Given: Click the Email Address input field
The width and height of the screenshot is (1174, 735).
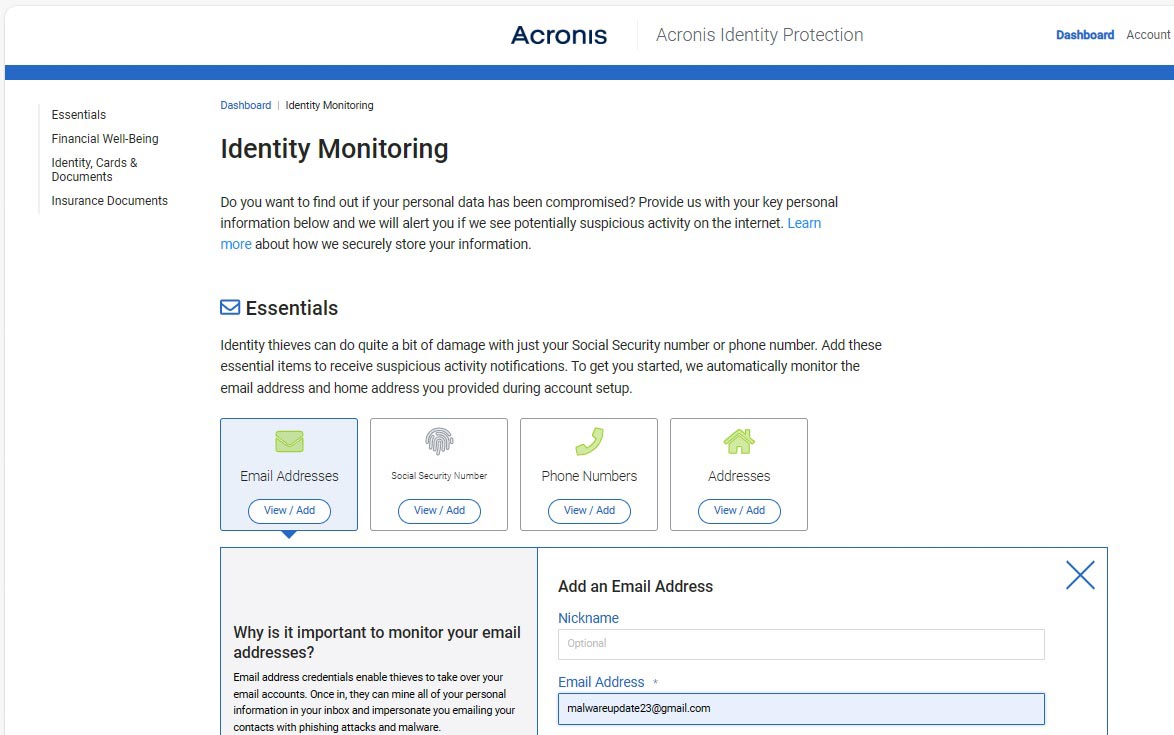Looking at the screenshot, I should (800, 708).
